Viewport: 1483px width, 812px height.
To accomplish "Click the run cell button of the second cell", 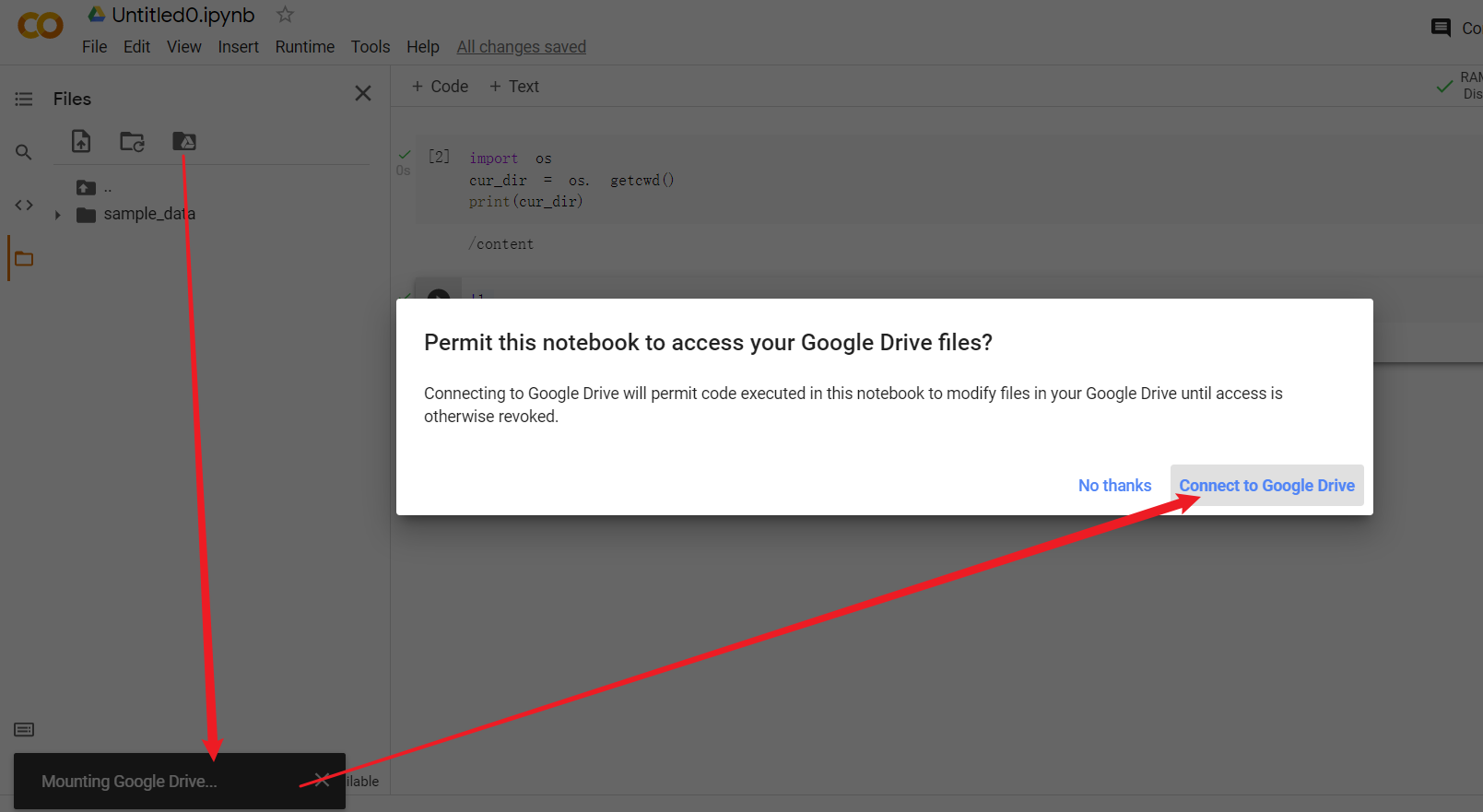I will [x=439, y=295].
